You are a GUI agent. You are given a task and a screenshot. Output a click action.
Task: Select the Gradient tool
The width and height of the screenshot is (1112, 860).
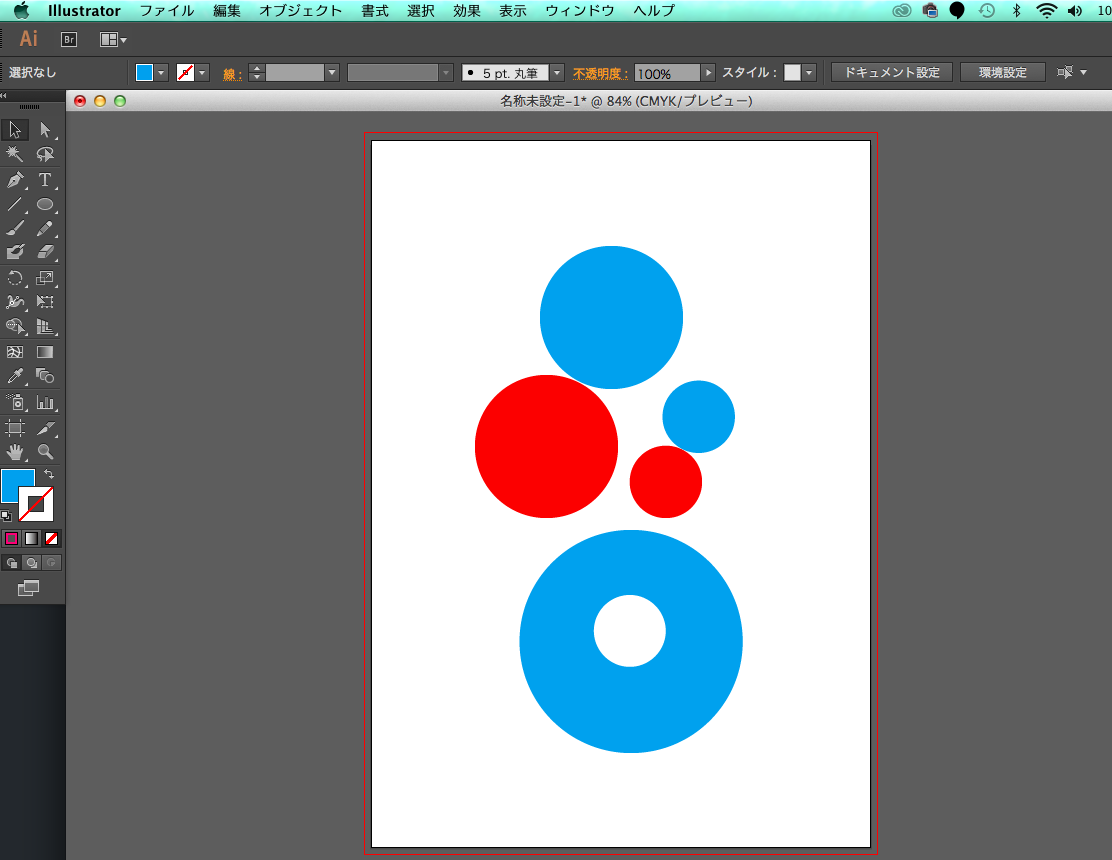click(x=46, y=352)
